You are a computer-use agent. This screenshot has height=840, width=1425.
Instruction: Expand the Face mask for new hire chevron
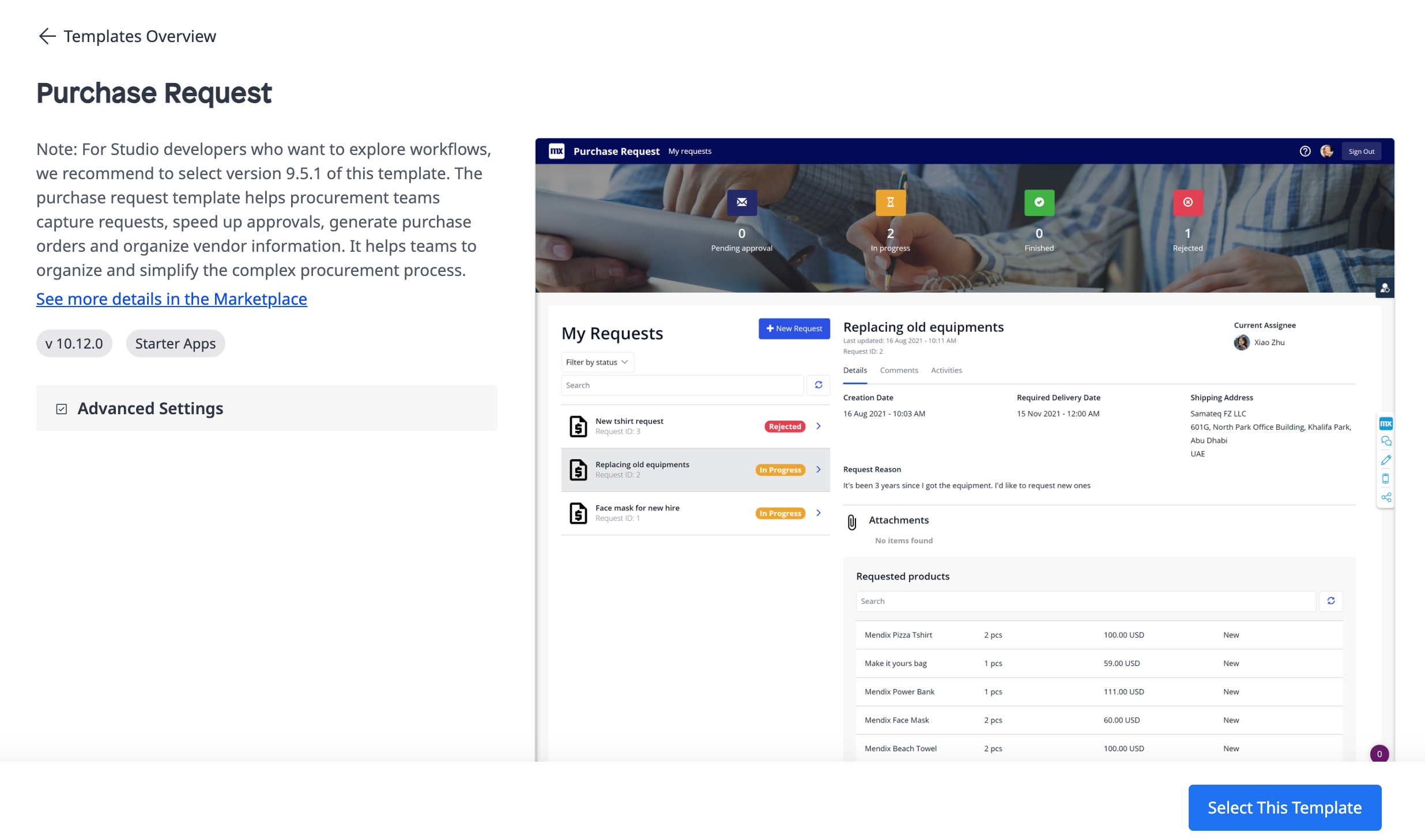(818, 513)
